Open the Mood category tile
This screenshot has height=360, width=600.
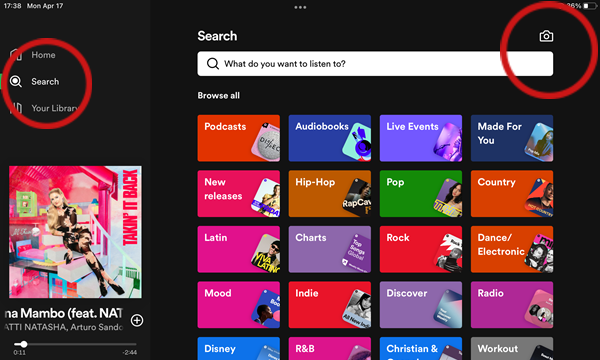pos(238,305)
